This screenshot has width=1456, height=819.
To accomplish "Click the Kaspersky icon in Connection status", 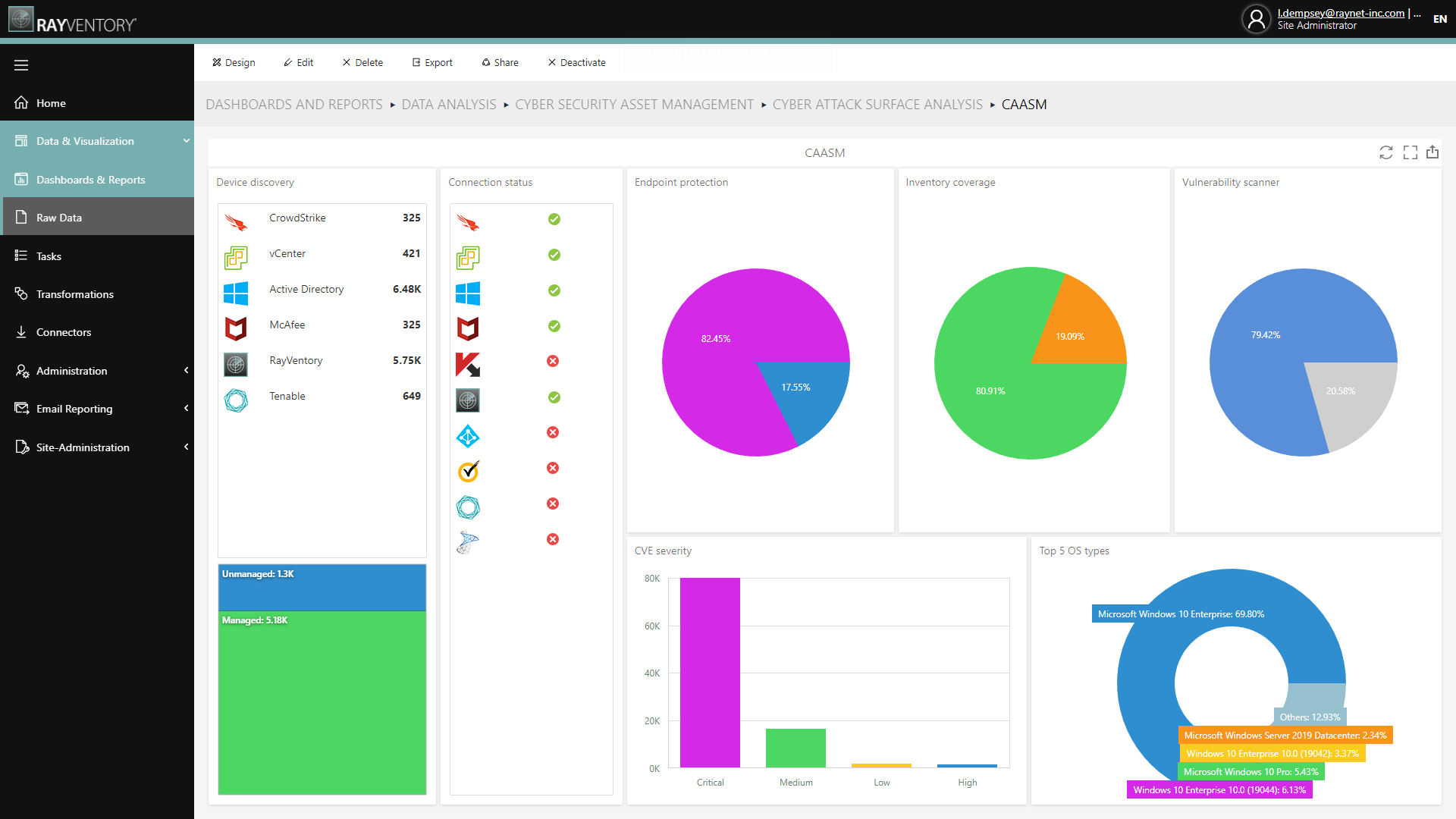I will click(x=468, y=365).
